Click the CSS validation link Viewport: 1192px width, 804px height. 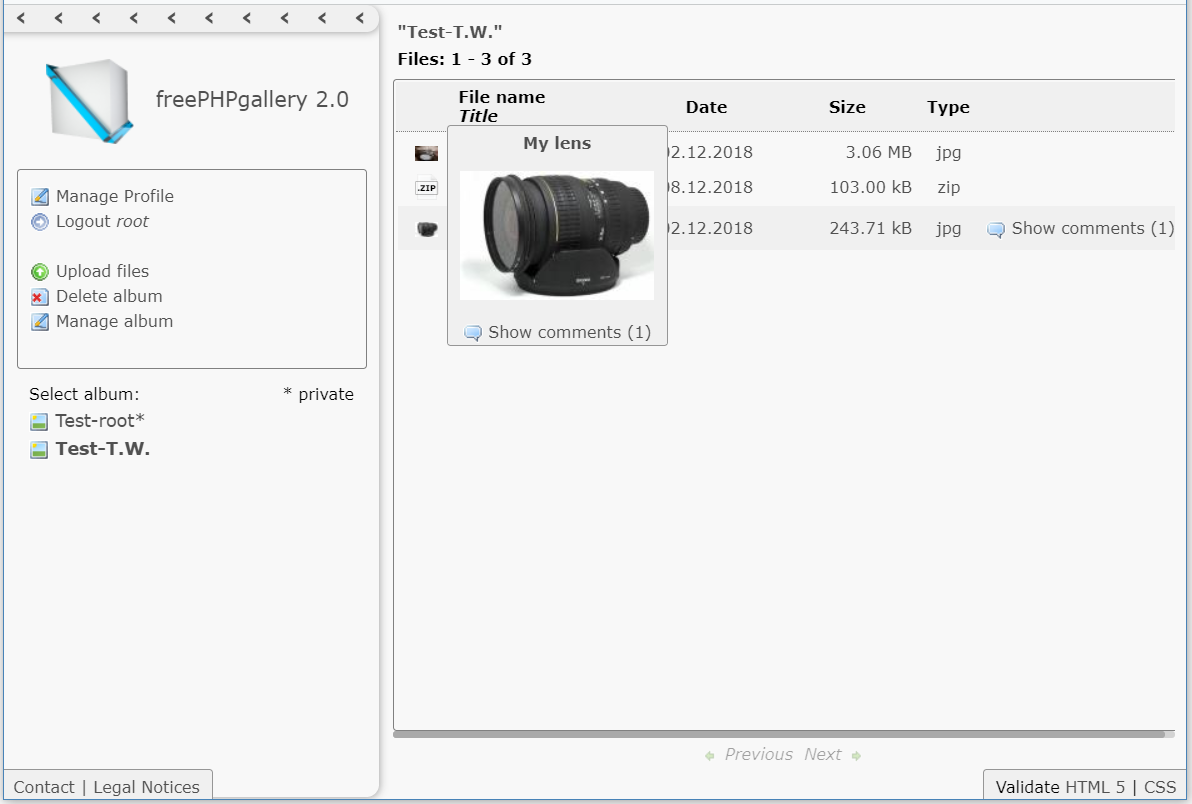(1159, 787)
